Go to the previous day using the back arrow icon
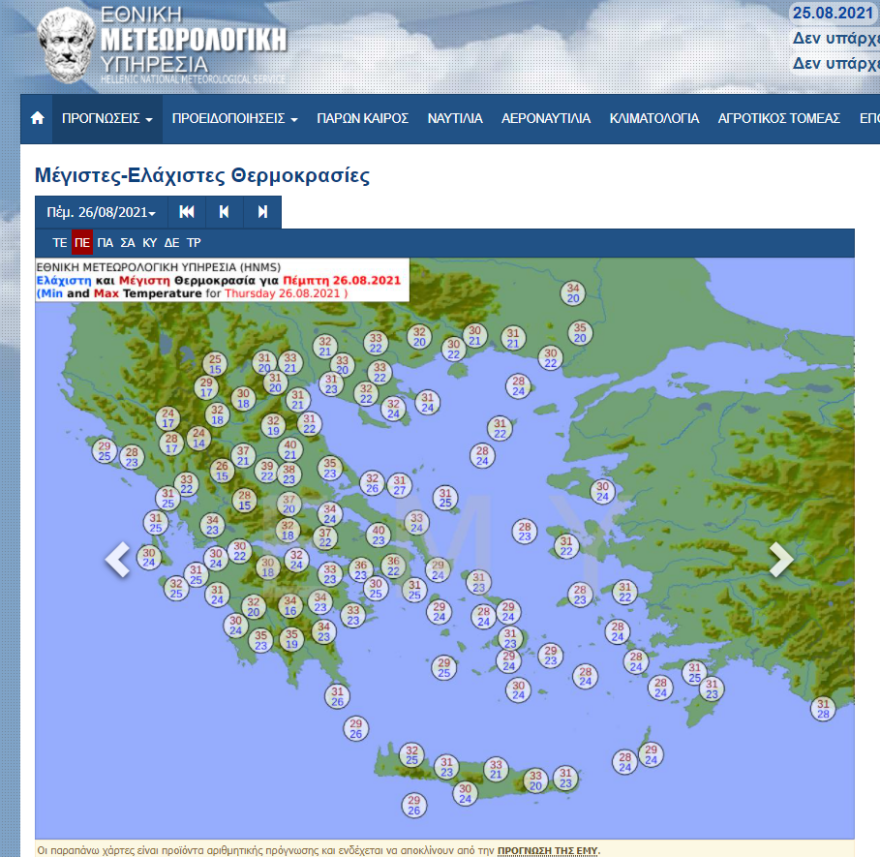 pos(222,212)
